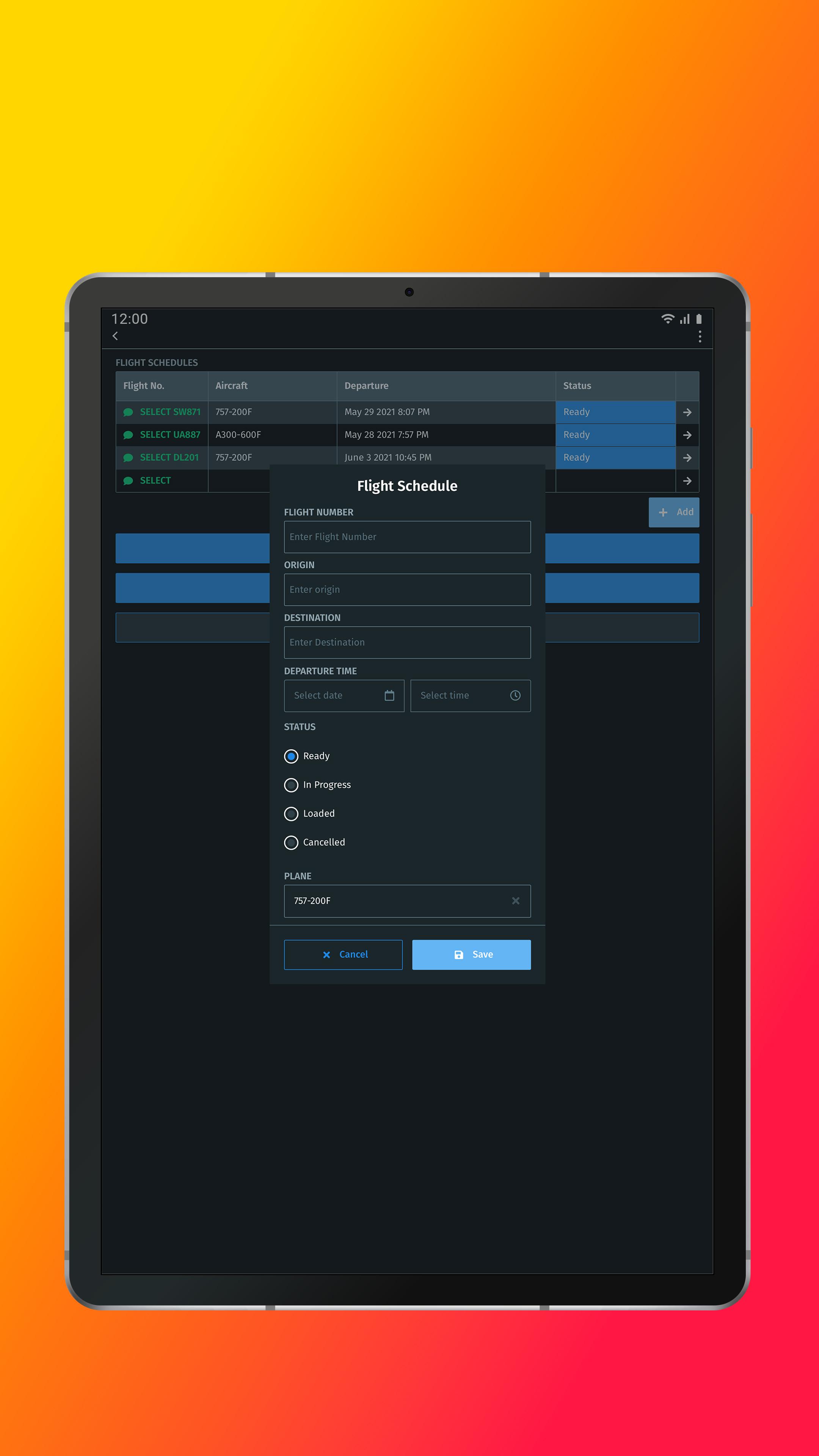Tap the chat bubble icon for SW871
Viewport: 819px width, 1456px height.
pos(128,412)
